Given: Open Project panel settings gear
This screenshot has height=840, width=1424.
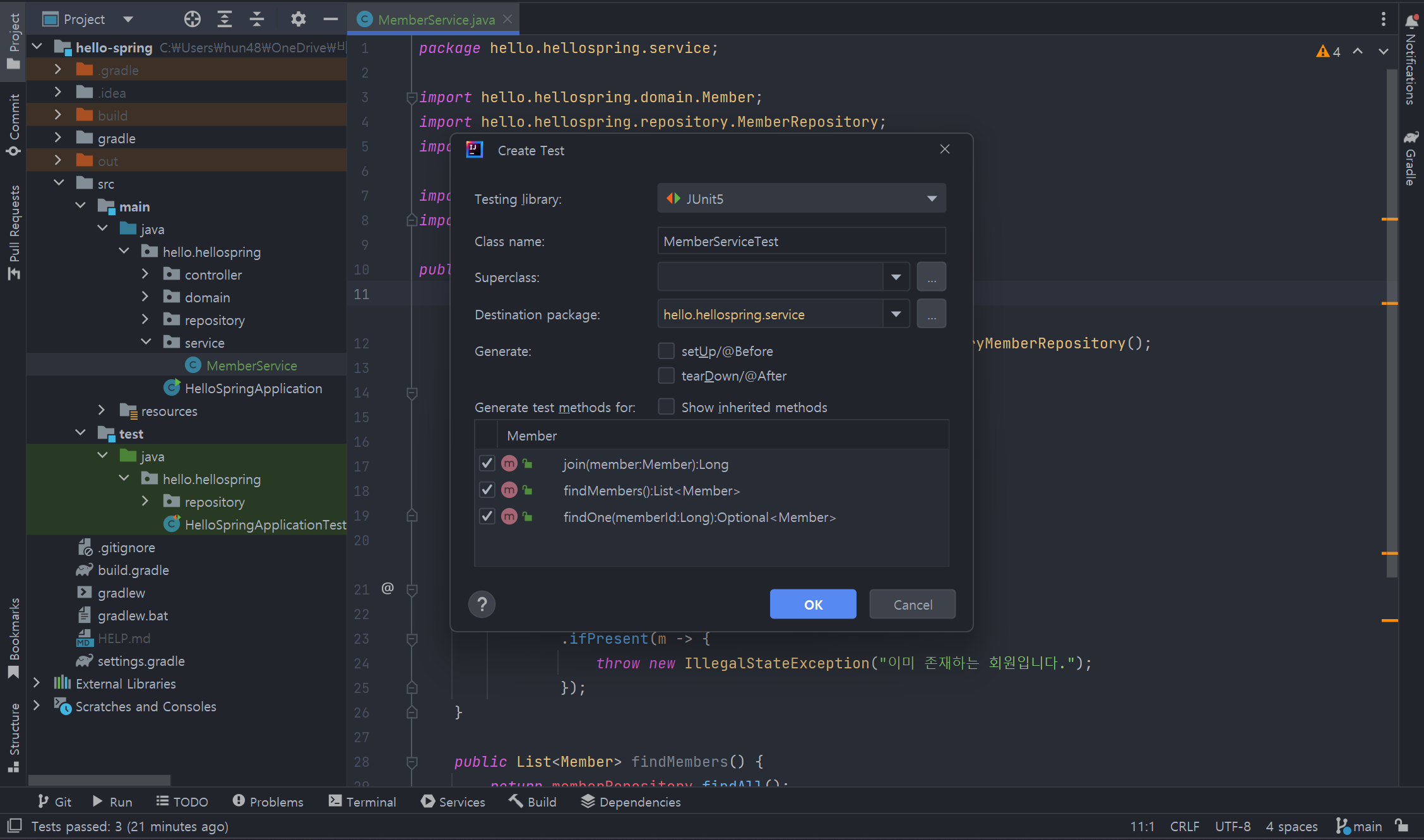Looking at the screenshot, I should (298, 19).
